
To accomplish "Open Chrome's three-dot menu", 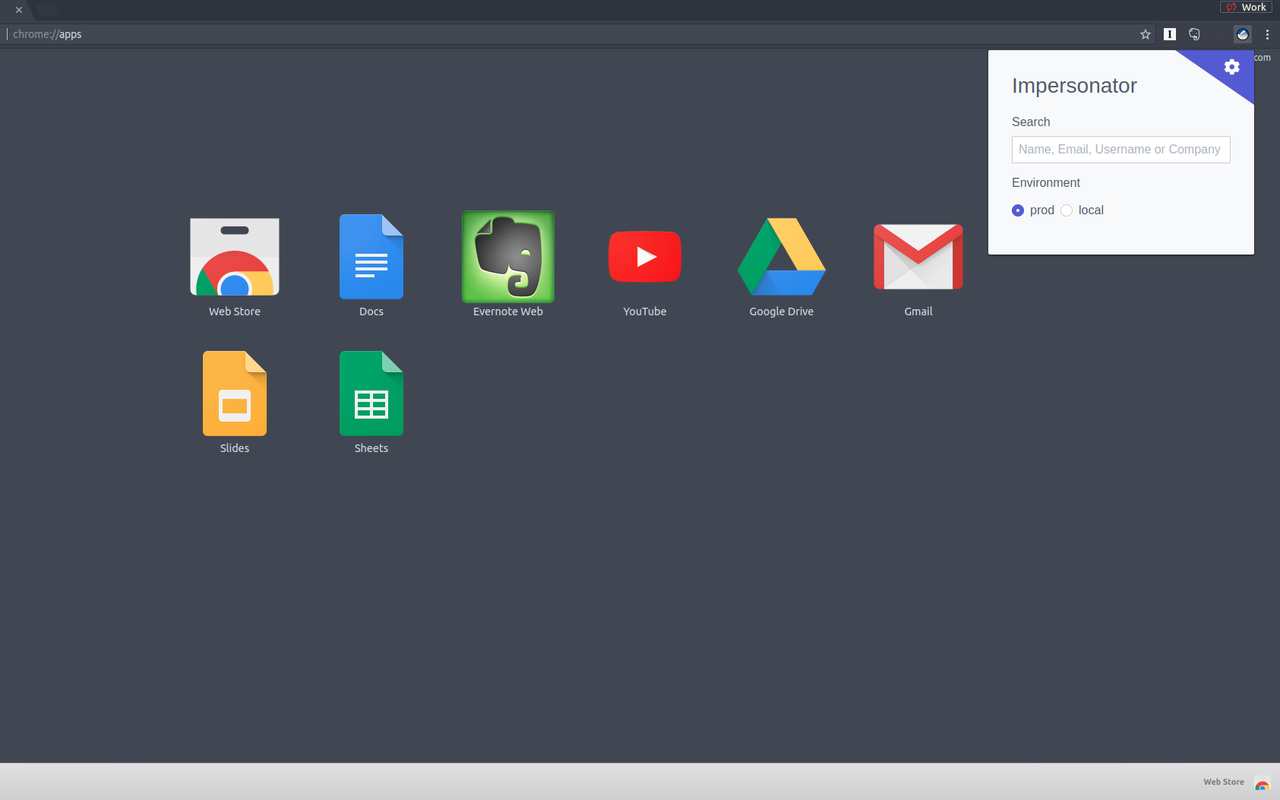I will click(x=1267, y=33).
